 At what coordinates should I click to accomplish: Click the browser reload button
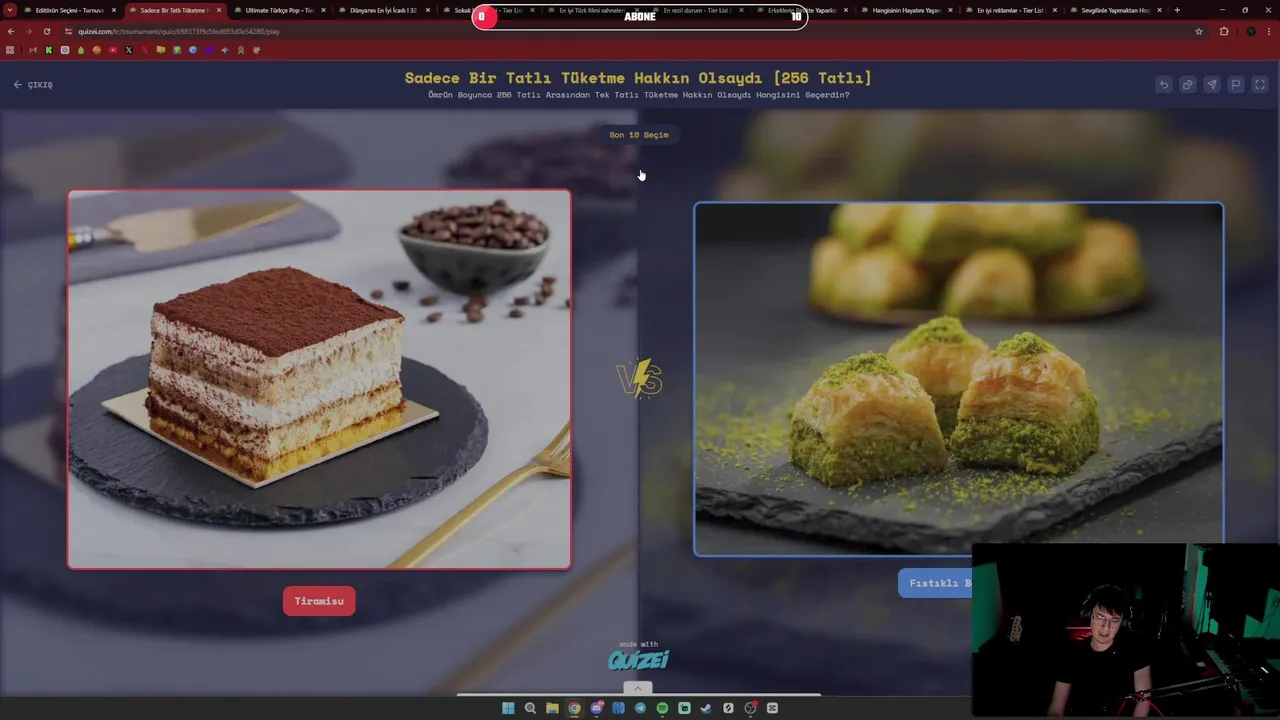click(x=47, y=31)
